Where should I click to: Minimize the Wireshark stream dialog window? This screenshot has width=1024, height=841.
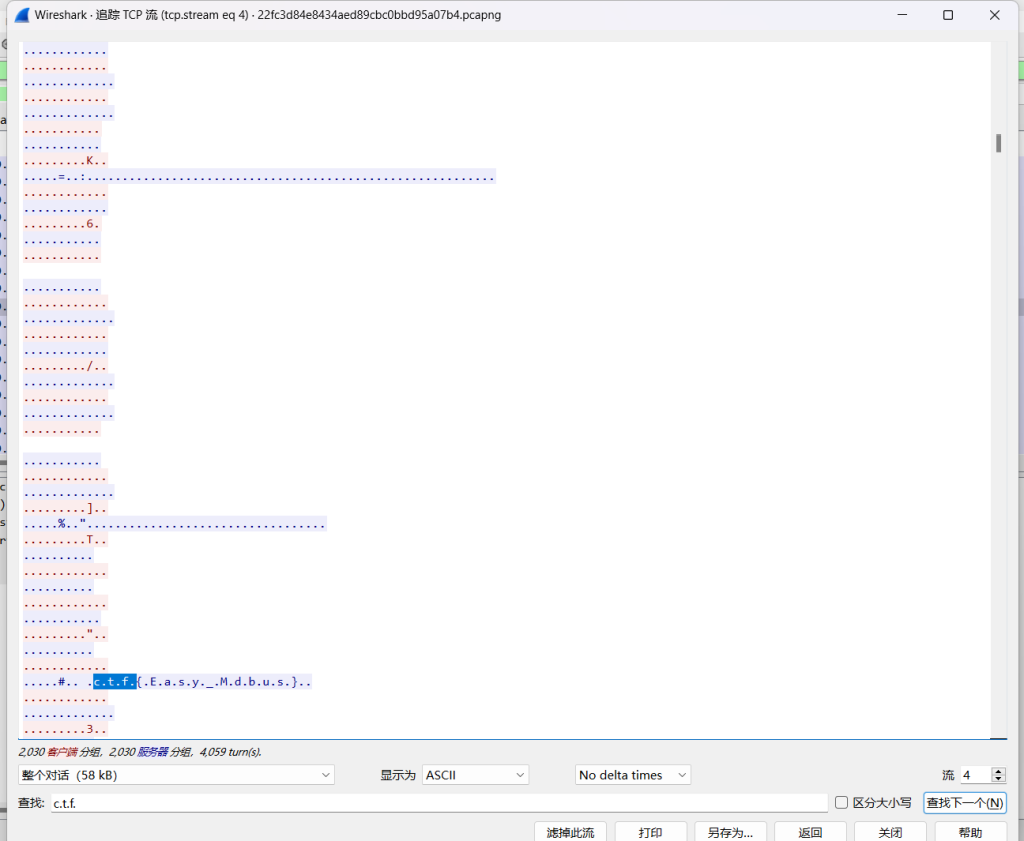coord(902,15)
